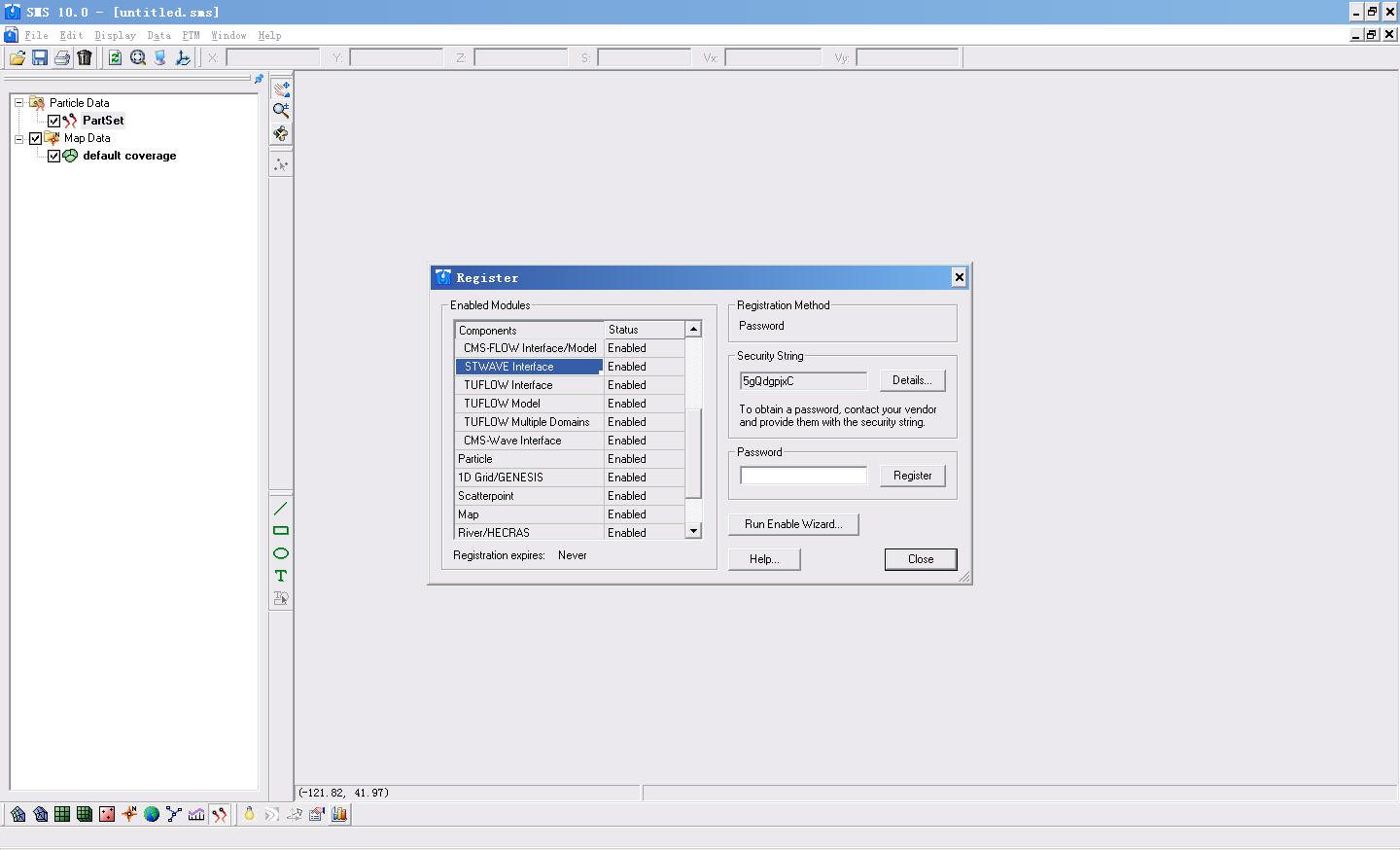Click Run Enable Wizard... button
The height and width of the screenshot is (850, 1400).
(793, 524)
